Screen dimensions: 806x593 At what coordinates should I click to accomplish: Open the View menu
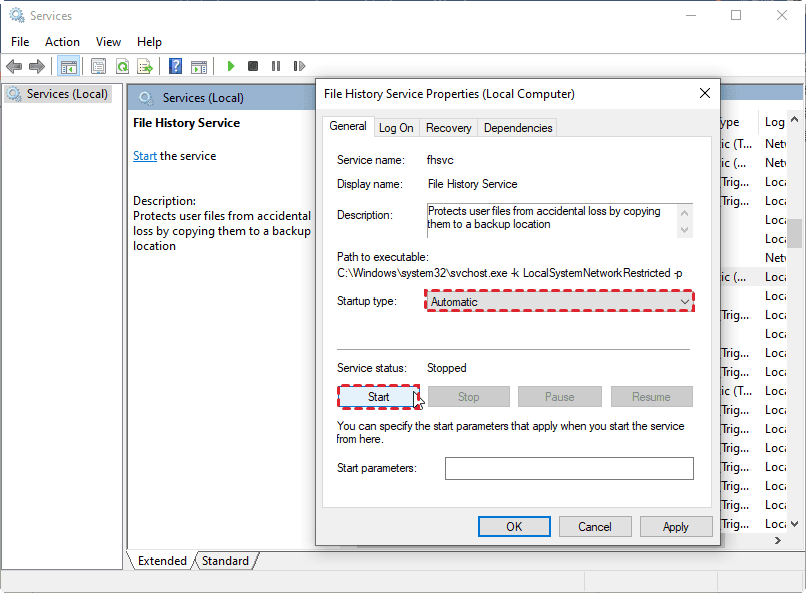click(x=108, y=42)
